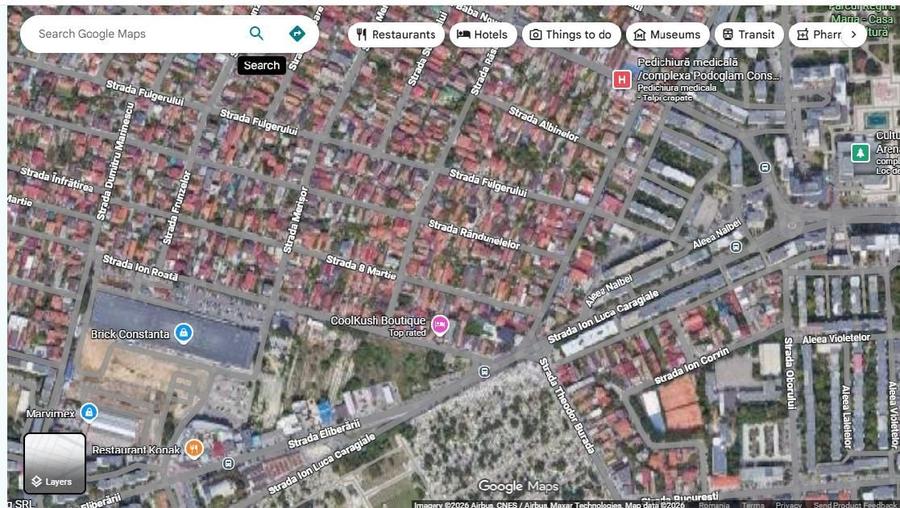Click the Marvimex label
The width and height of the screenshot is (900, 508).
click(51, 413)
